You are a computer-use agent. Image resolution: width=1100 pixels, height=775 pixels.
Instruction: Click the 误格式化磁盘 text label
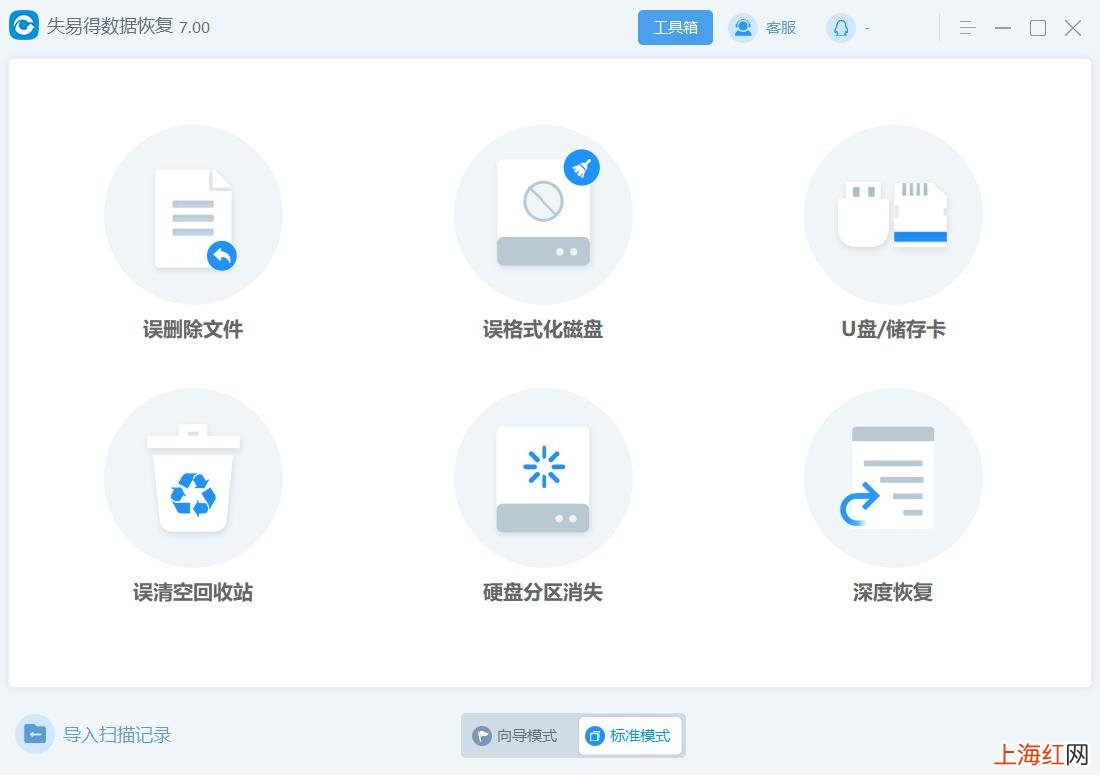point(543,329)
